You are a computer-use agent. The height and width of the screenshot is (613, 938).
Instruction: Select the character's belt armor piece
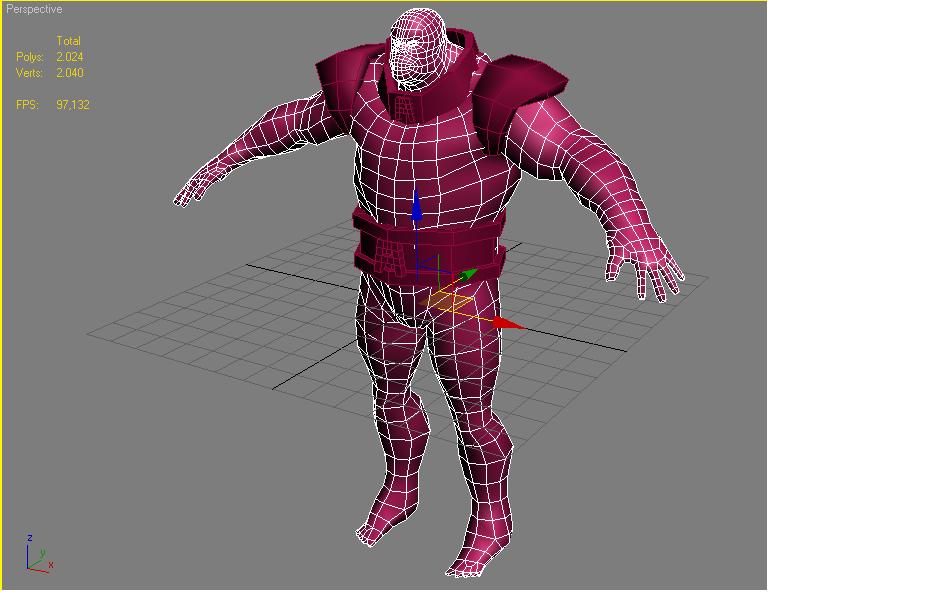[428, 248]
